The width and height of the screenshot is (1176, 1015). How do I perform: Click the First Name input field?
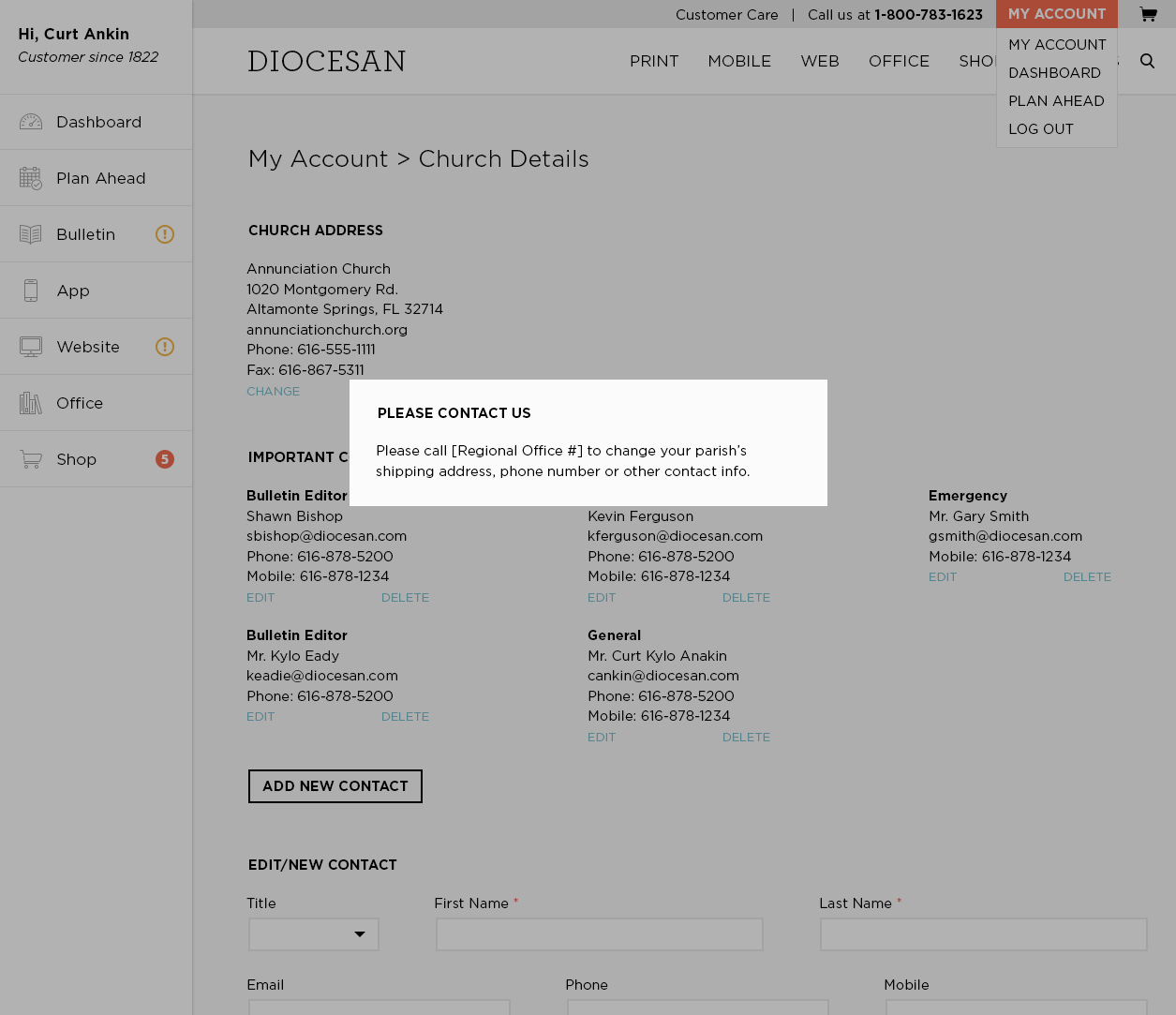tap(600, 934)
